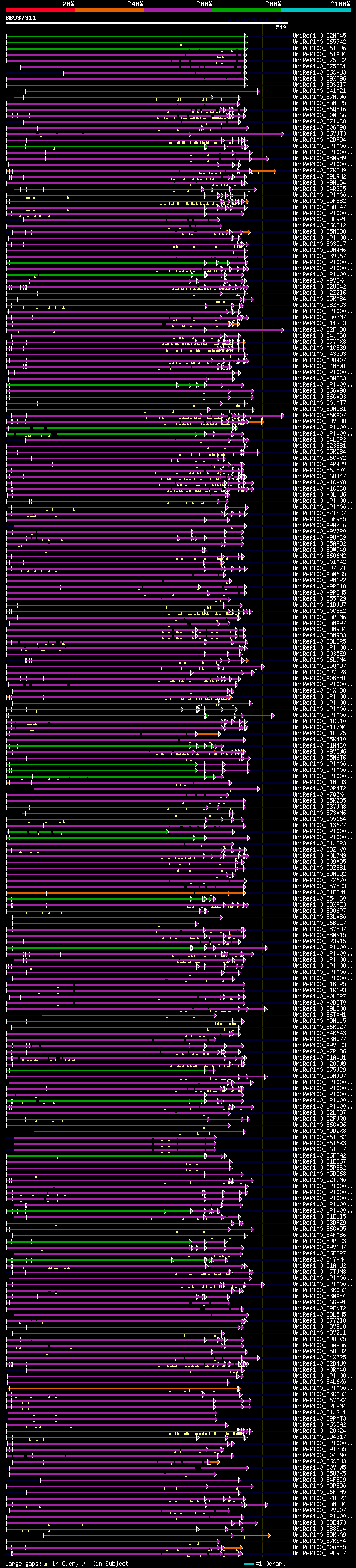Open hit UniRef100_Q2HT45
Viewport: 356px width, 1568px height.
(x=319, y=36)
